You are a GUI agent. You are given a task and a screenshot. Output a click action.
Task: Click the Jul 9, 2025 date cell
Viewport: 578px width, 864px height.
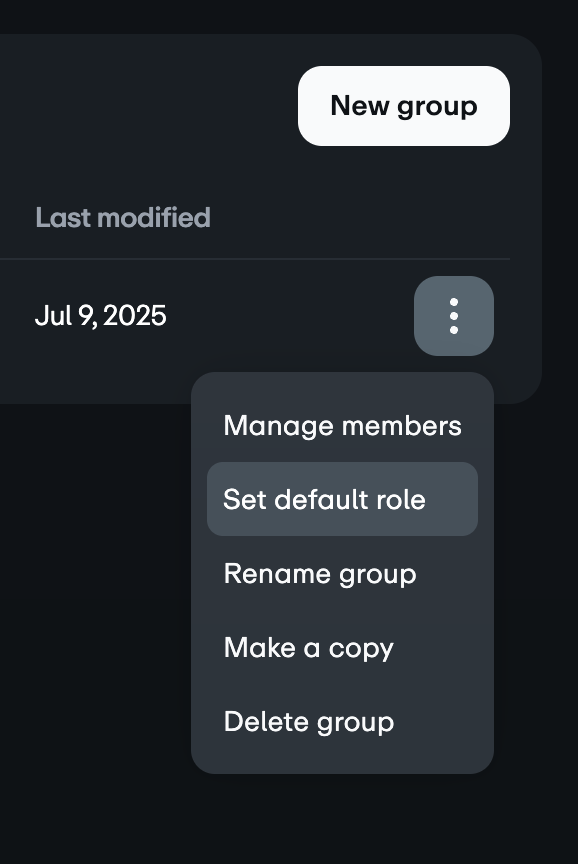[100, 316]
